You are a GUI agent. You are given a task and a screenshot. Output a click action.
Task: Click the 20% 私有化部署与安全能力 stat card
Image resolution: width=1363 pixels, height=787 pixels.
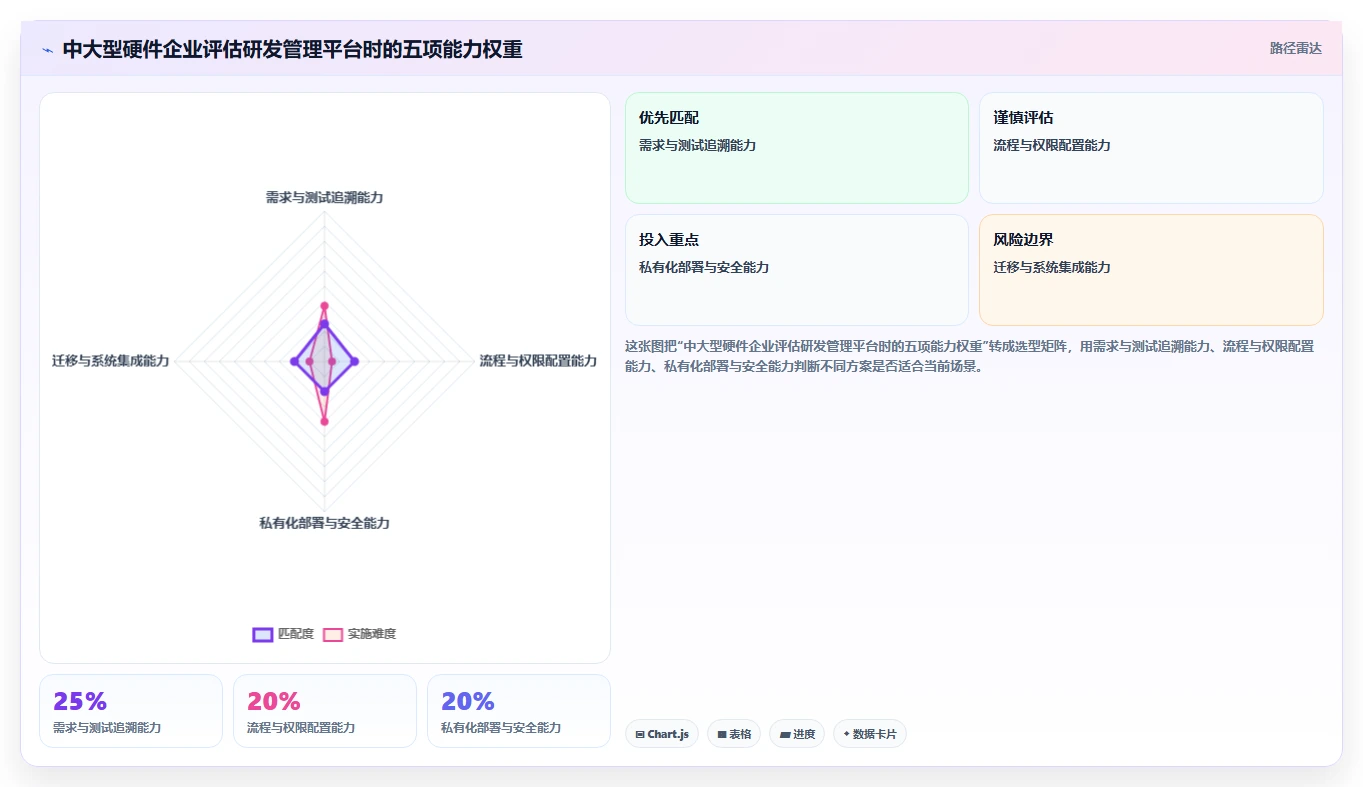519,711
